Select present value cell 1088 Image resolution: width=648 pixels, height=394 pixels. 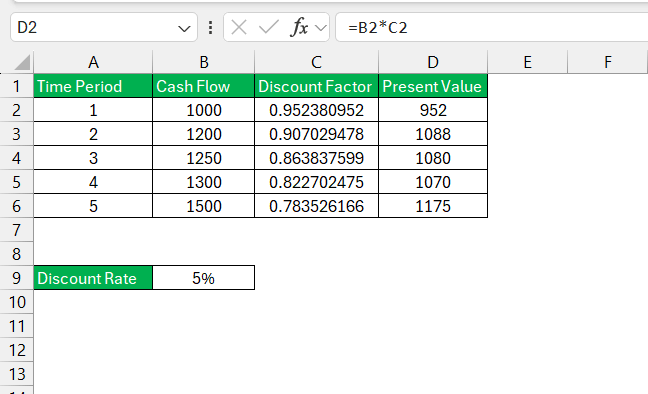pyautogui.click(x=433, y=134)
